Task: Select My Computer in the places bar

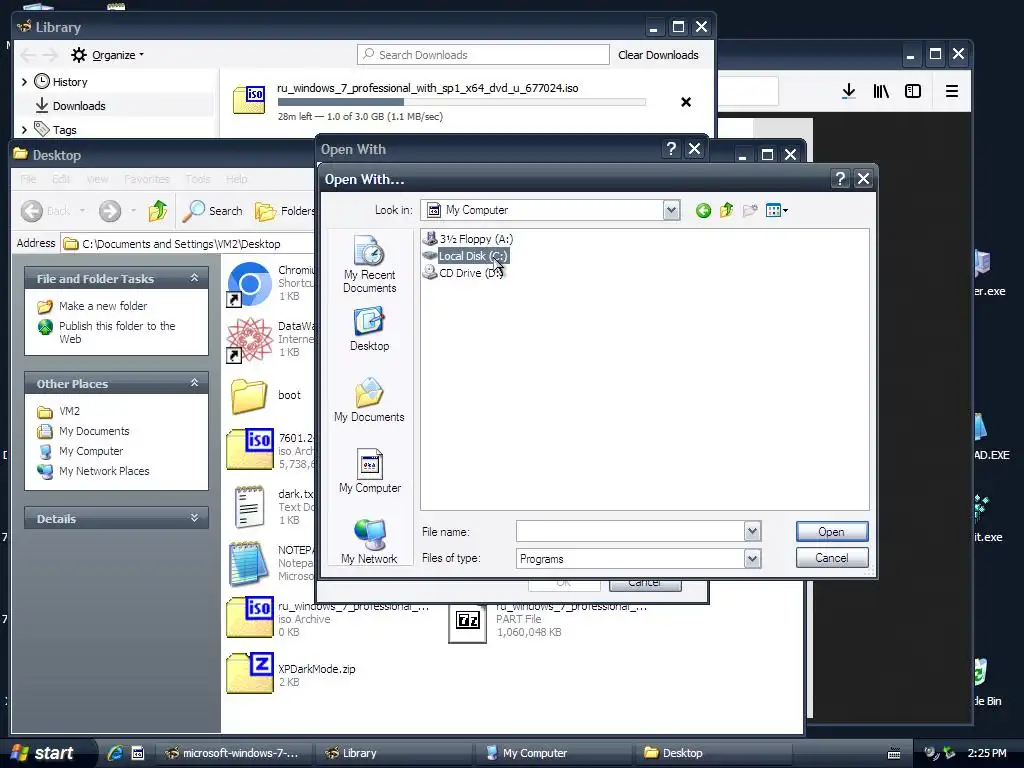Action: click(370, 471)
